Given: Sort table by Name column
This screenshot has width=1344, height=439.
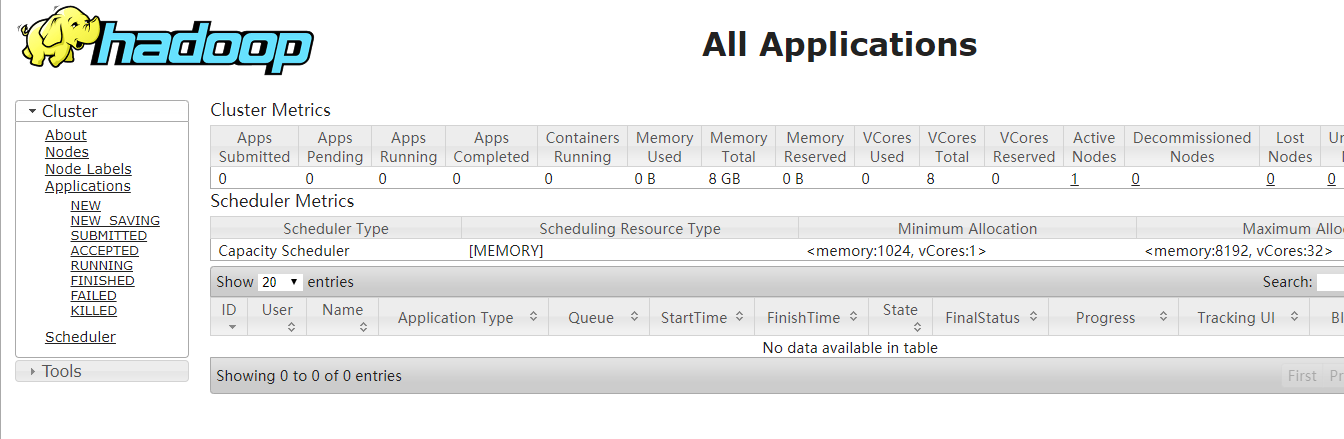Looking at the screenshot, I should click(x=343, y=316).
